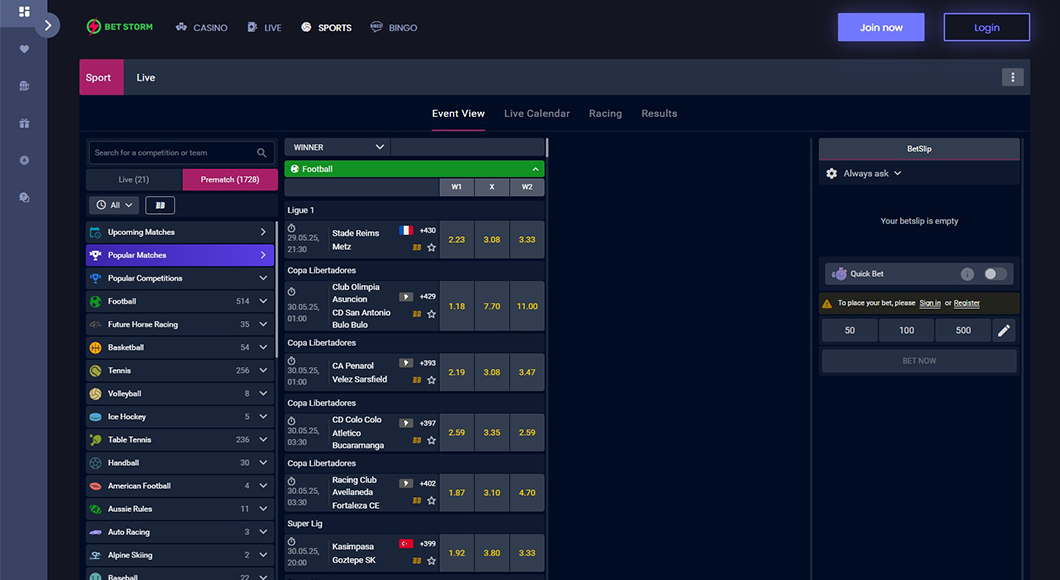
Task: Click the Bet Storm logo
Action: pyautogui.click(x=120, y=27)
